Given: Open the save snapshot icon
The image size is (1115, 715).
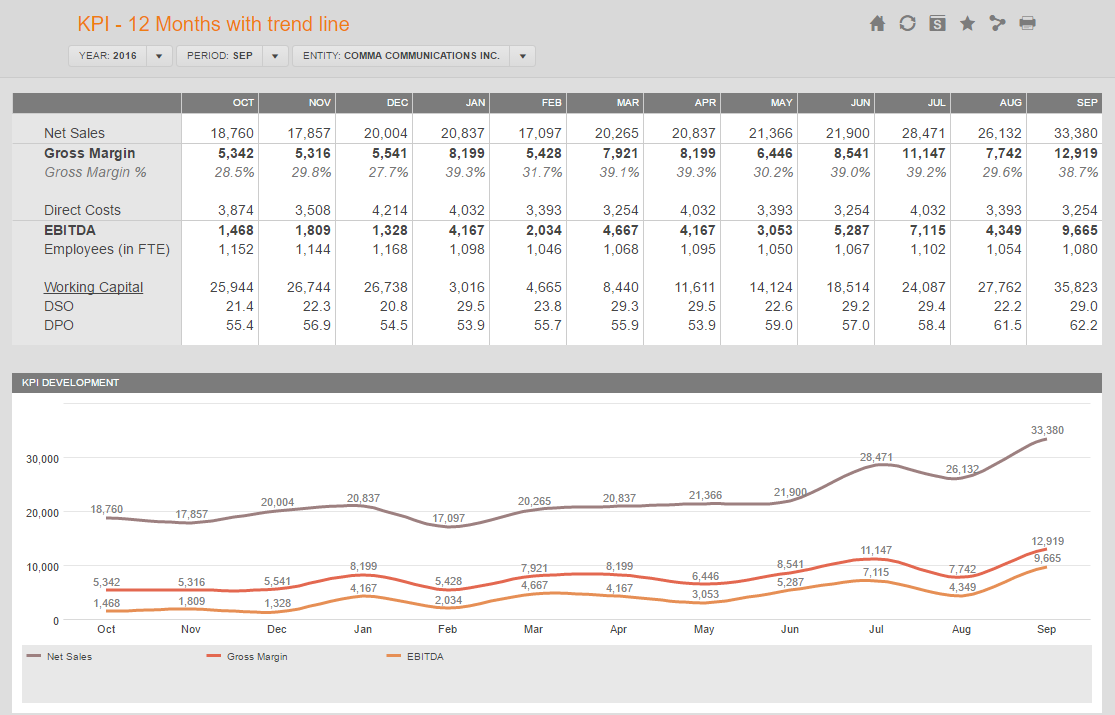Looking at the screenshot, I should coord(937,23).
